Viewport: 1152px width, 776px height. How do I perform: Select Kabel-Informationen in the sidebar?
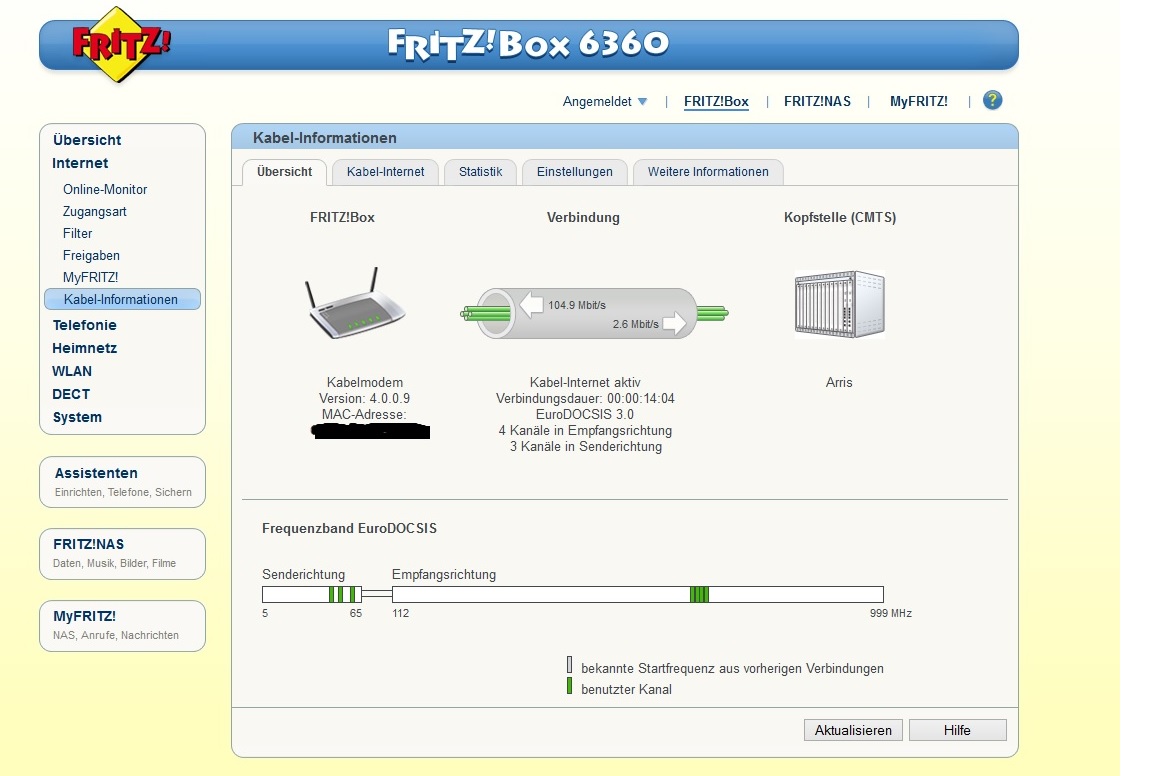pyautogui.click(x=122, y=299)
